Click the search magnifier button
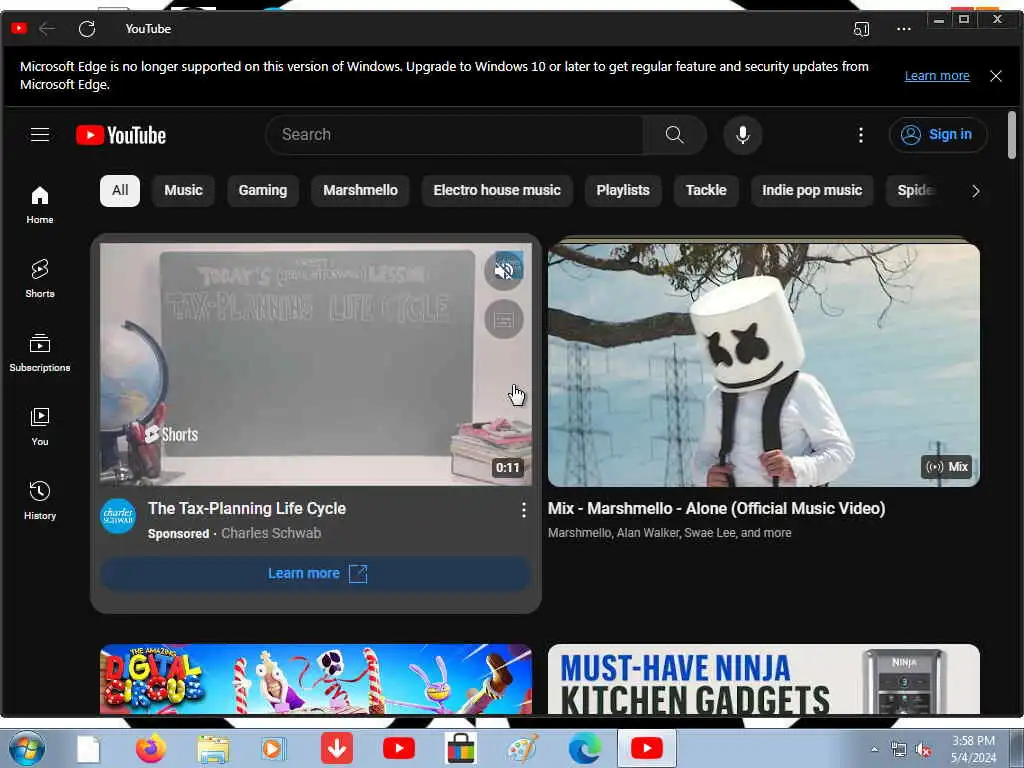The height and width of the screenshot is (768, 1024). click(x=675, y=135)
